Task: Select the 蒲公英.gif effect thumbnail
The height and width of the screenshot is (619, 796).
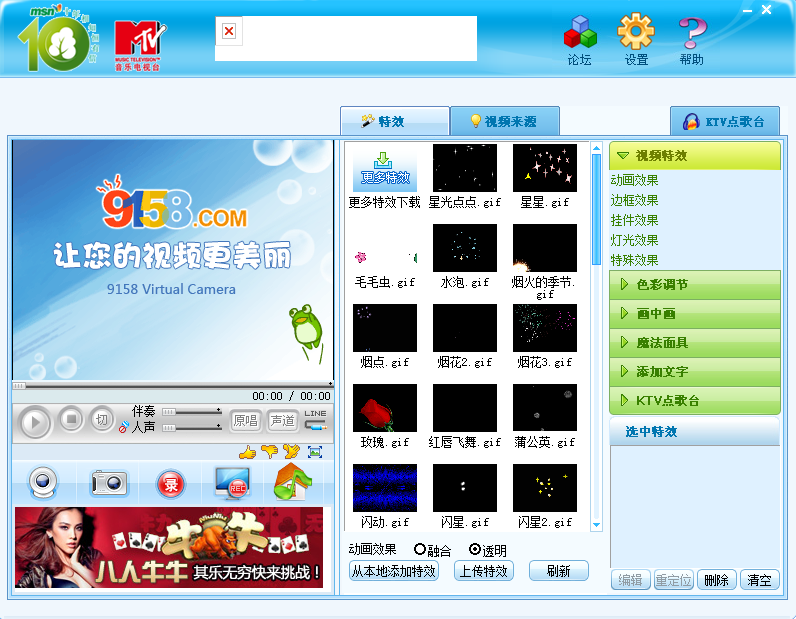Action: point(545,408)
